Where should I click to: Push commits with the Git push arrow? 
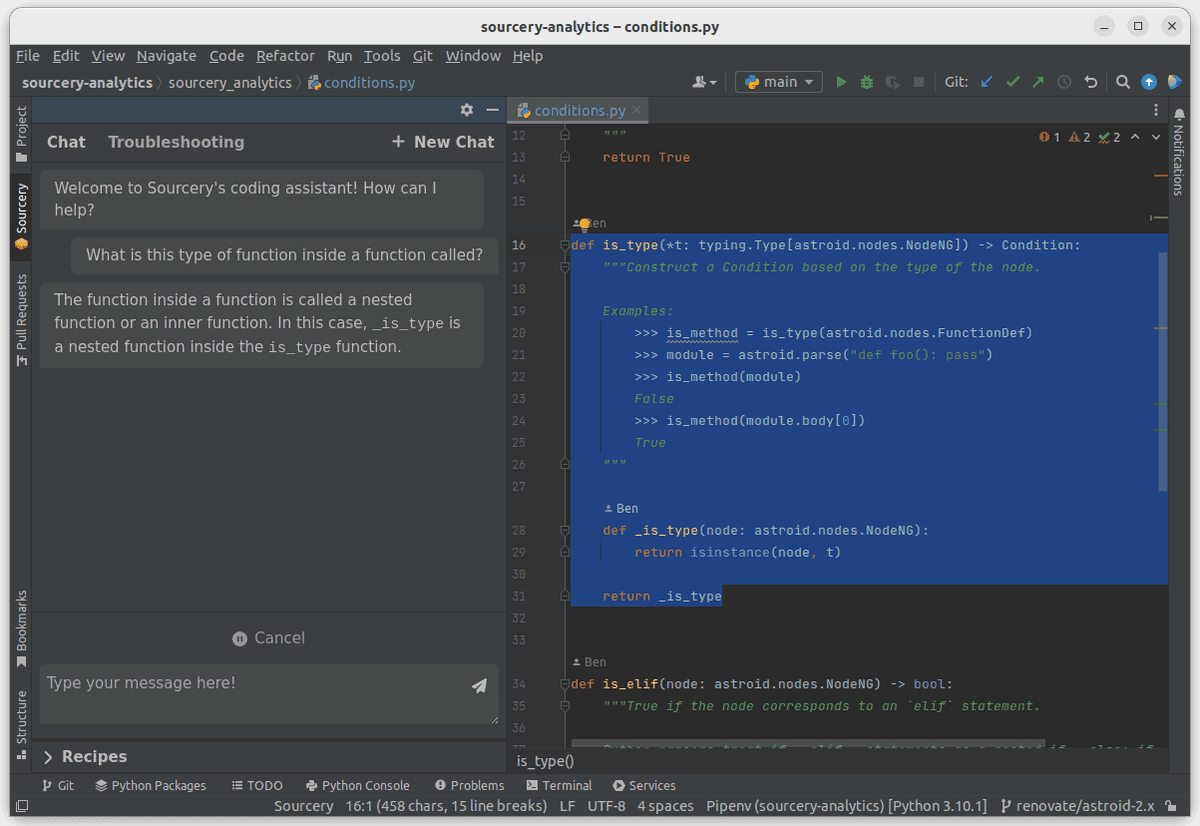(x=1038, y=82)
